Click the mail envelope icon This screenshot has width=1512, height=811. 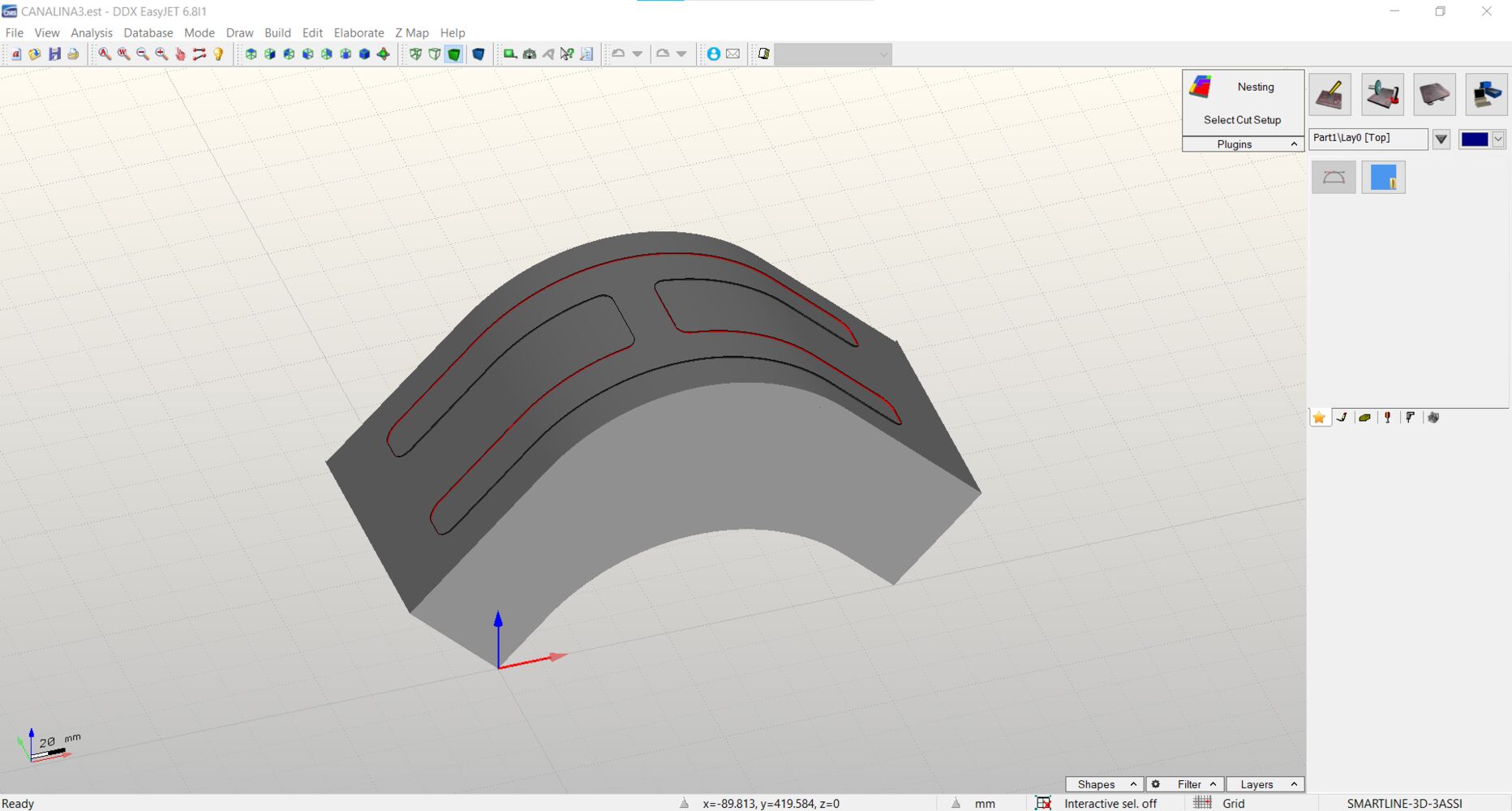pyautogui.click(x=733, y=54)
